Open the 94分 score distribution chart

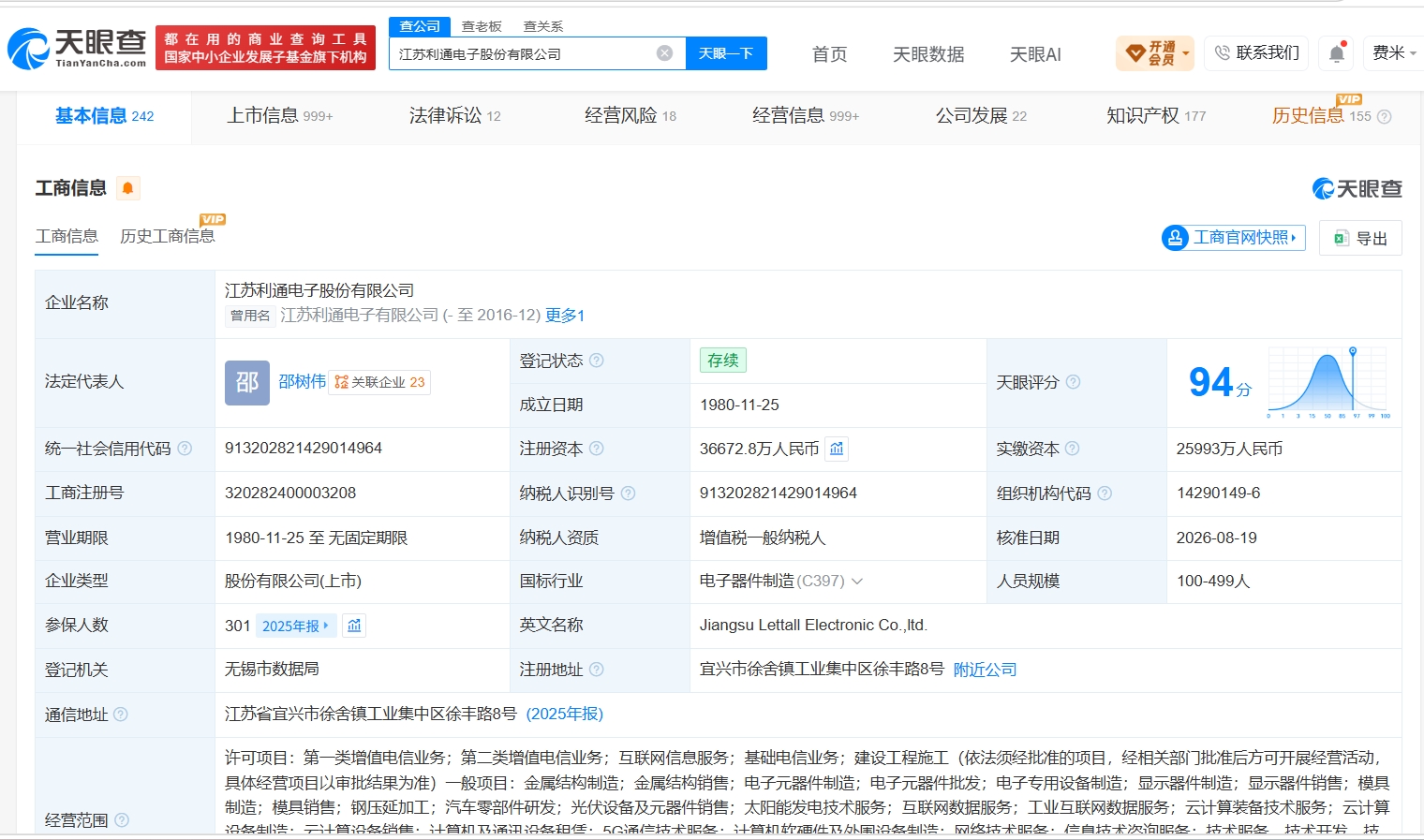point(1328,382)
